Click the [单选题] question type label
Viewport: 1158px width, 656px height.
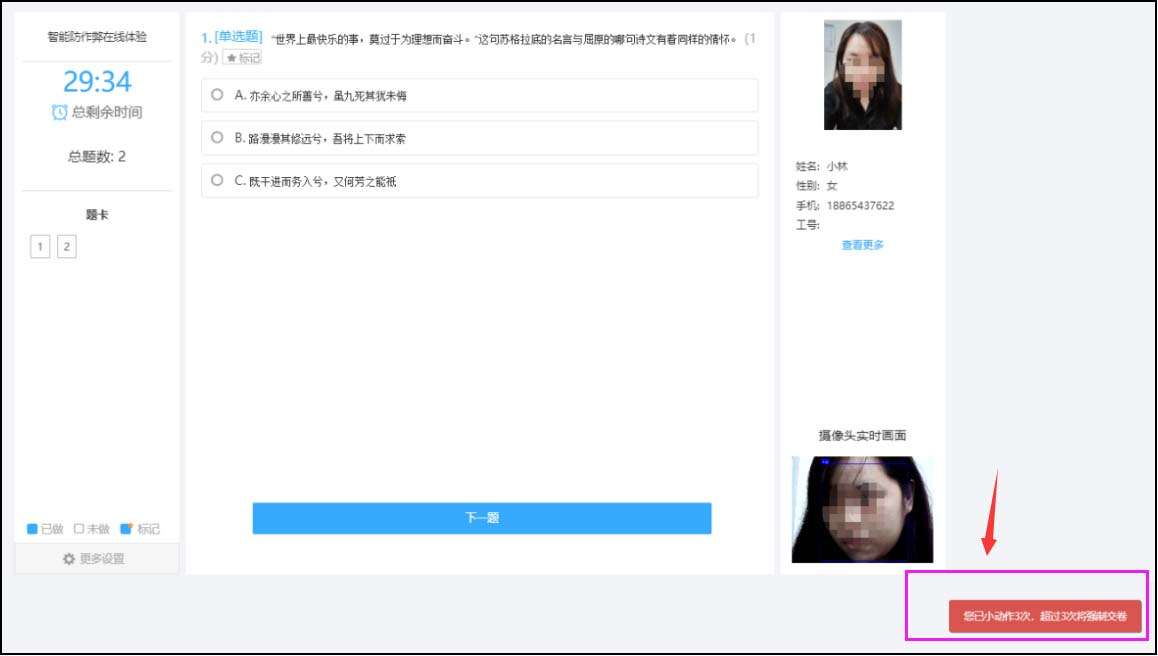click(x=237, y=37)
